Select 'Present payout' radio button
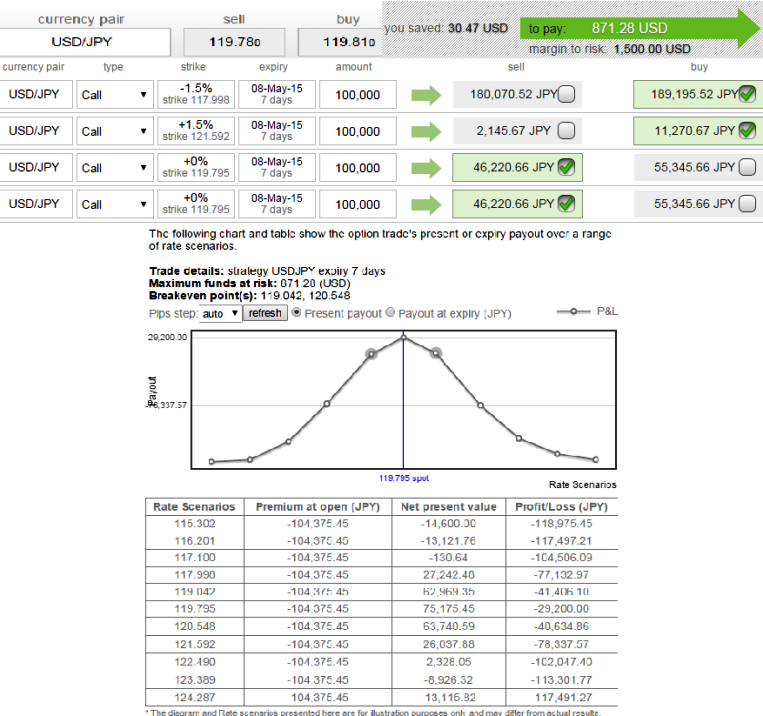 click(297, 313)
